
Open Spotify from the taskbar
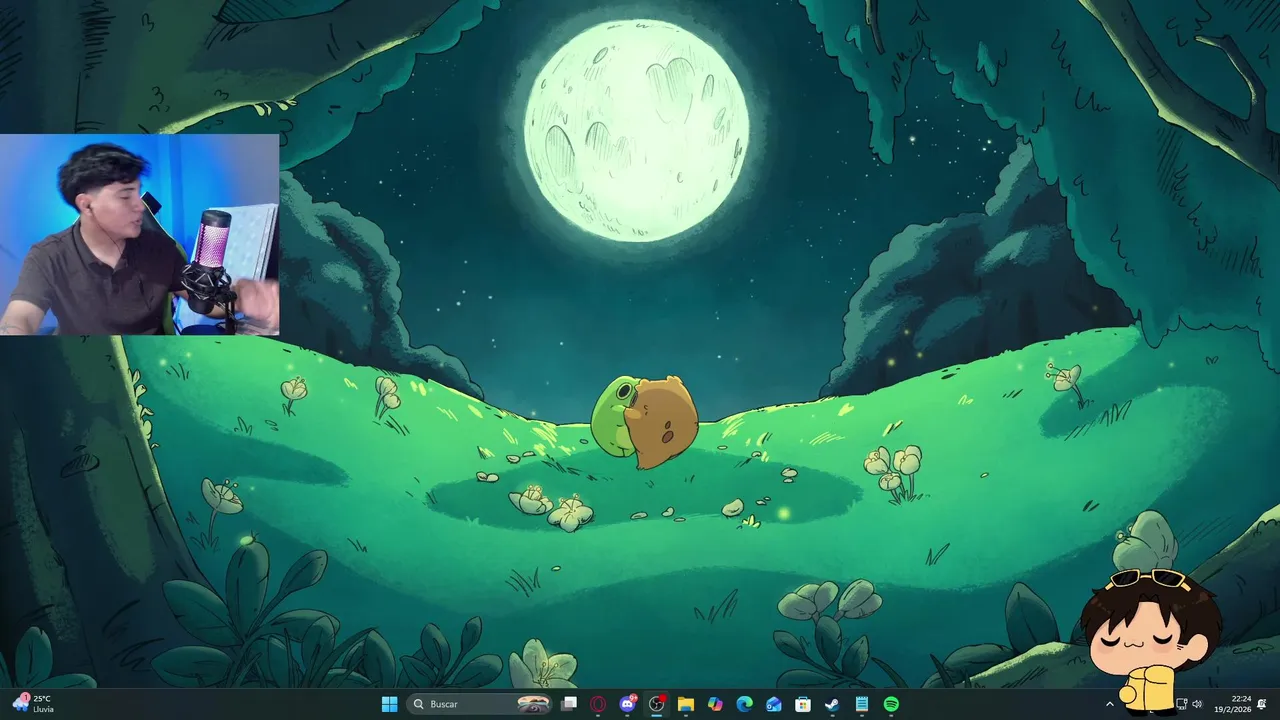tap(890, 704)
